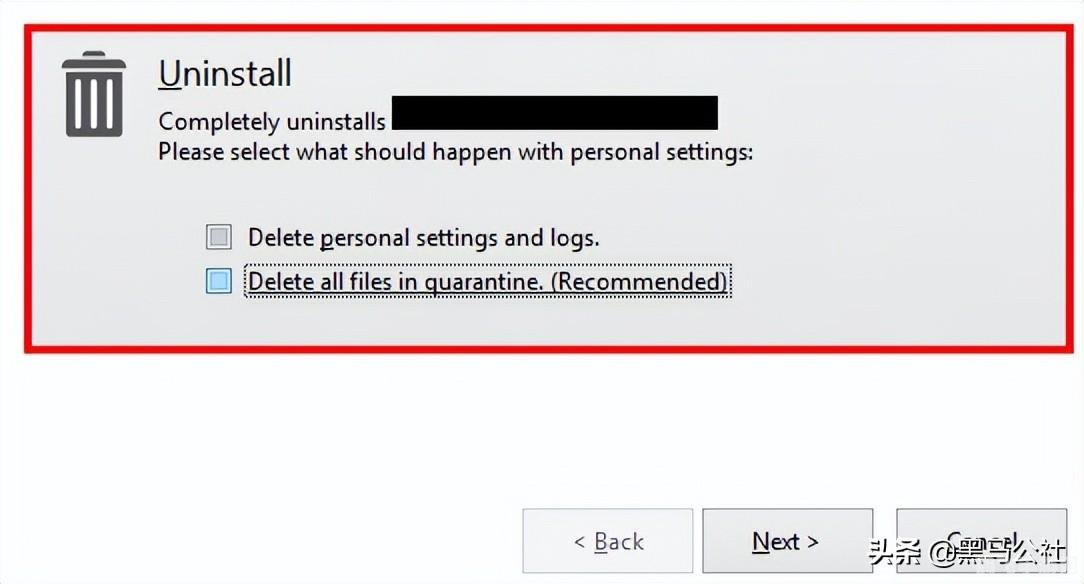Click the empty space left of the Back button
The height and width of the screenshot is (584, 1084).
coord(260,540)
